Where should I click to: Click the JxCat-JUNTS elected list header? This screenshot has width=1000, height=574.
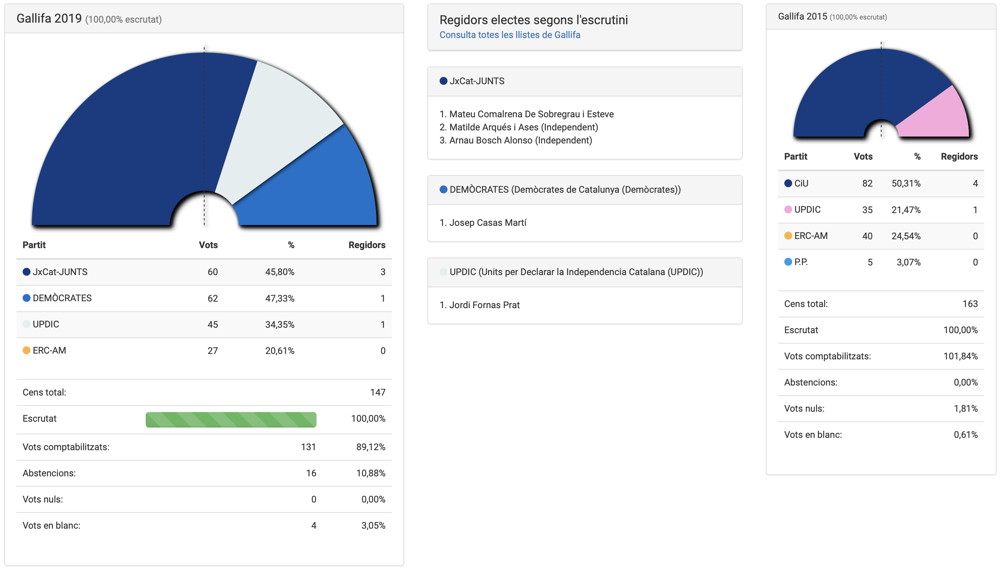pos(477,81)
